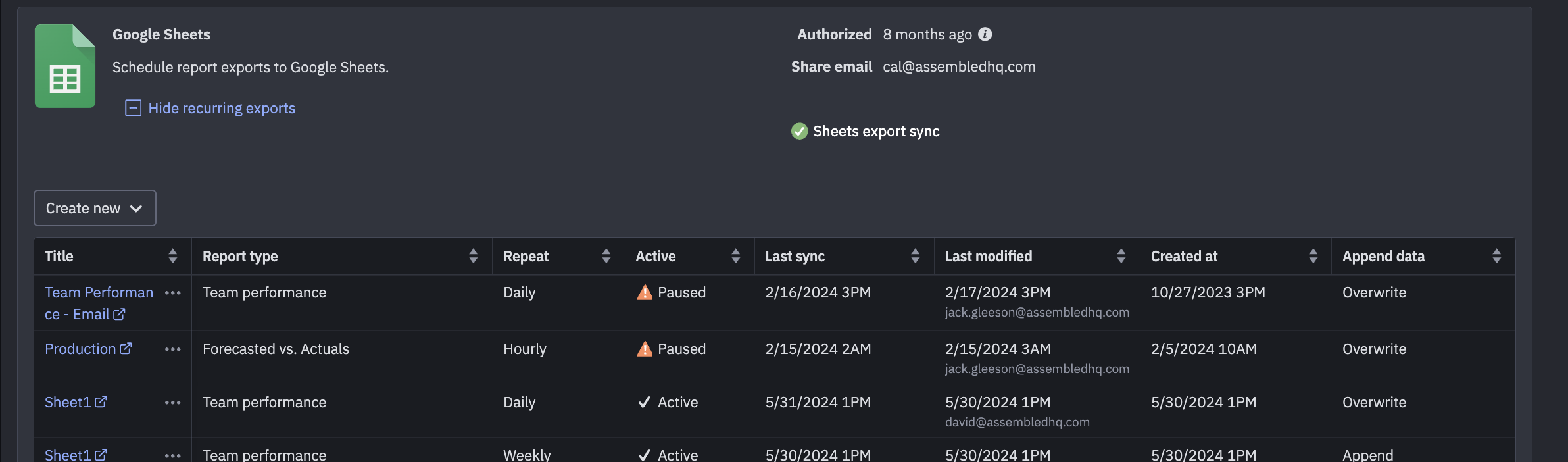Sort table by Report type column
The width and height of the screenshot is (1568, 462).
pyautogui.click(x=473, y=256)
